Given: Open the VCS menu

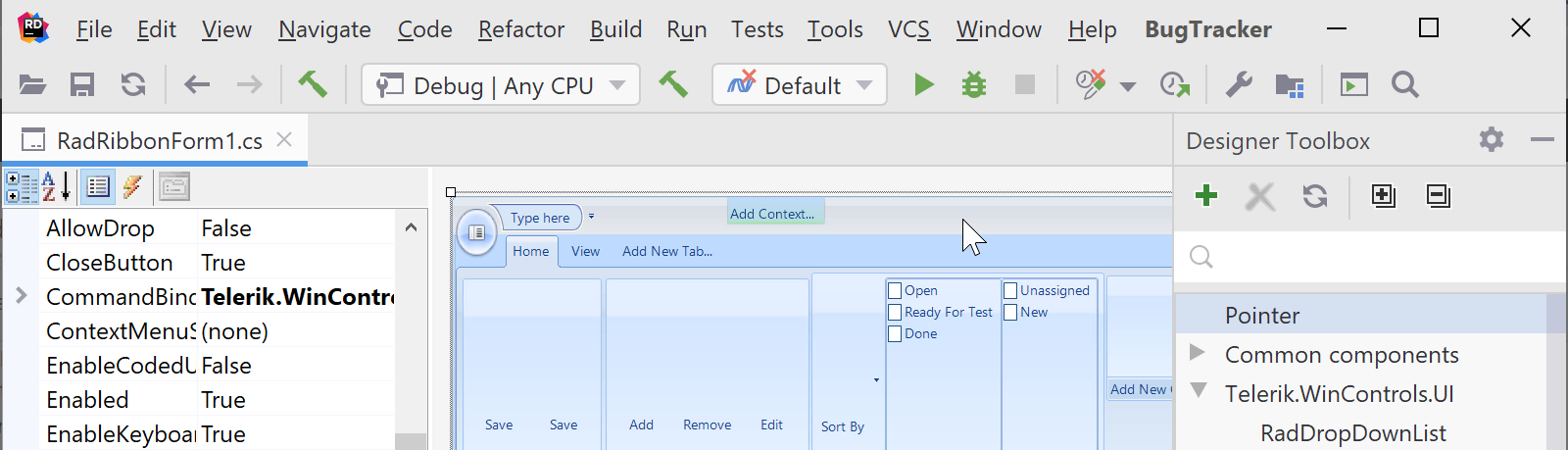Looking at the screenshot, I should (908, 29).
